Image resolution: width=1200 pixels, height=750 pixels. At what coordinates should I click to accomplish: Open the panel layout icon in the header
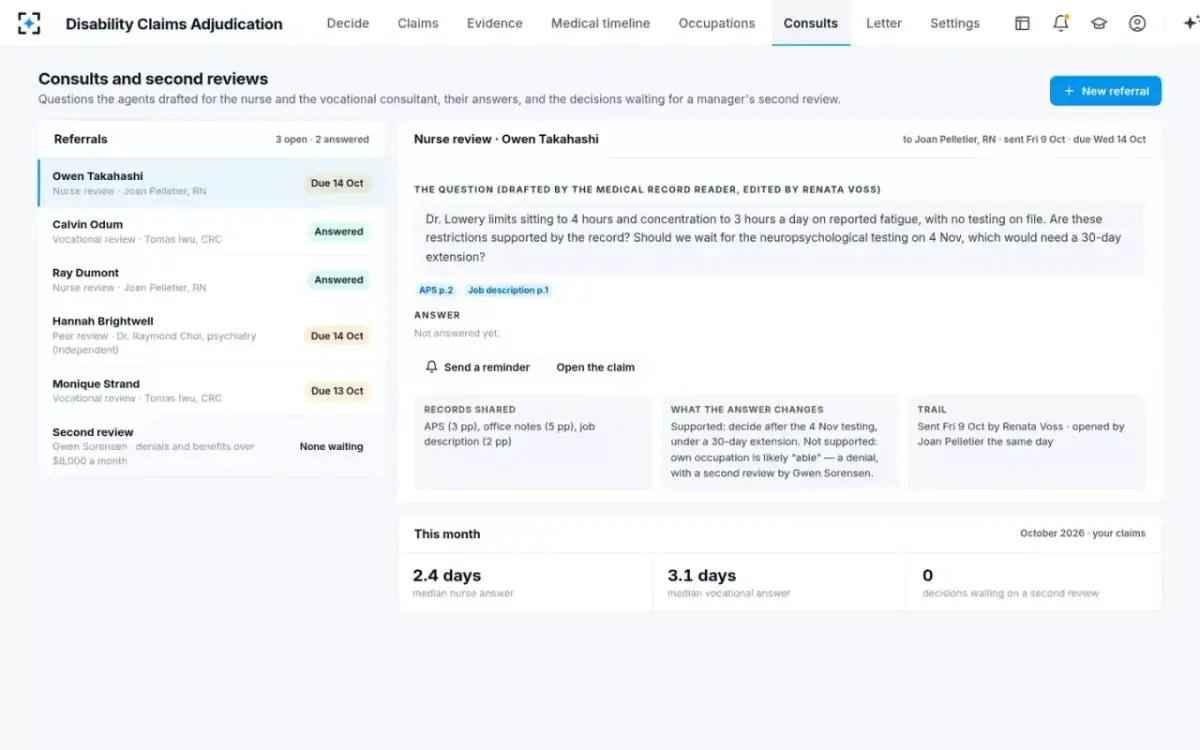[1022, 23]
